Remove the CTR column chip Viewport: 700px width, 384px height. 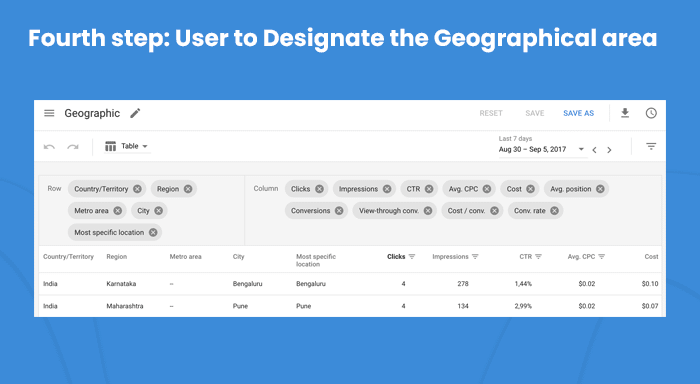coord(429,189)
